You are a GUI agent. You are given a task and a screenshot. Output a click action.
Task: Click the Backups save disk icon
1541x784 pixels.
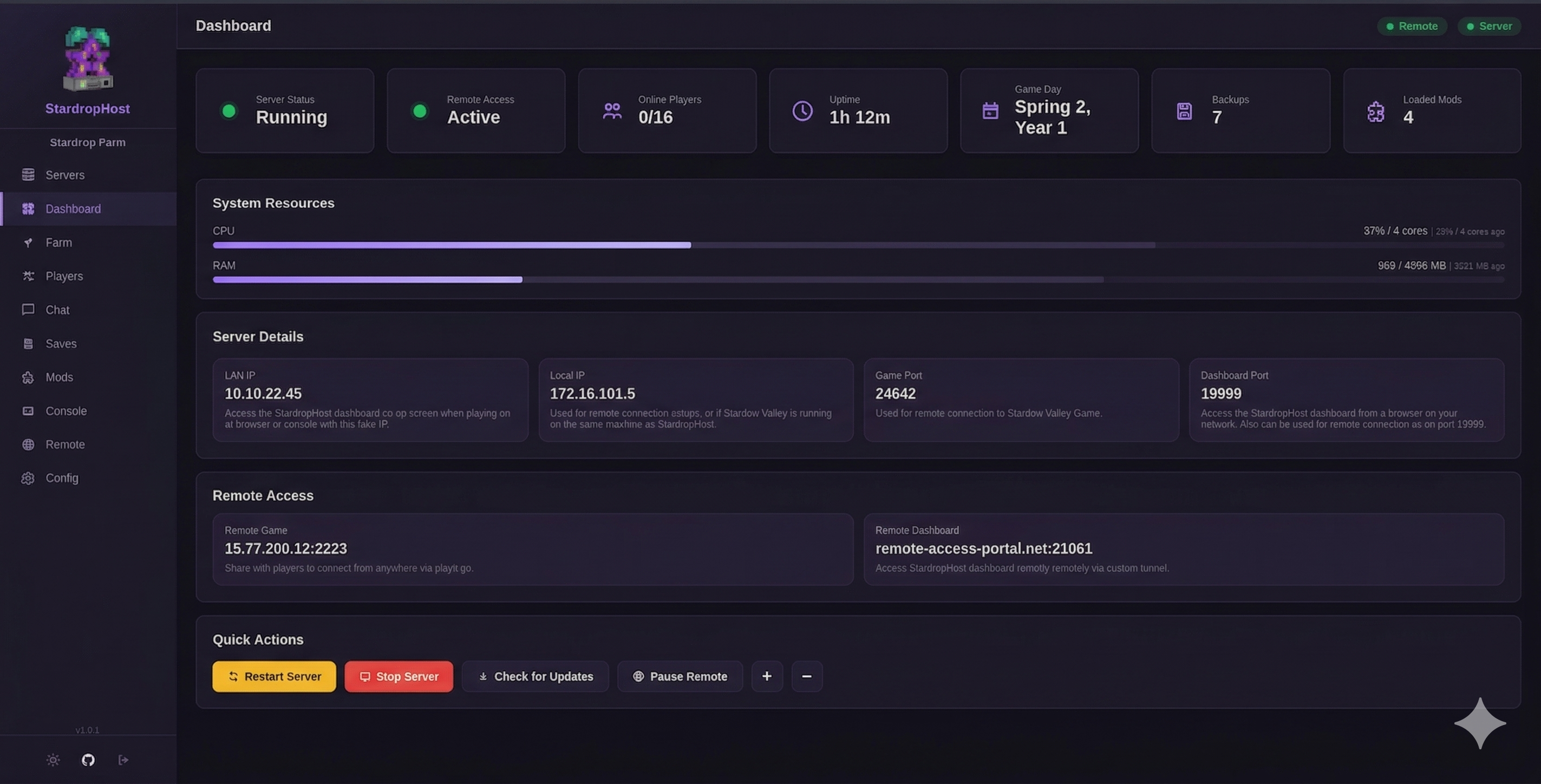1184,111
